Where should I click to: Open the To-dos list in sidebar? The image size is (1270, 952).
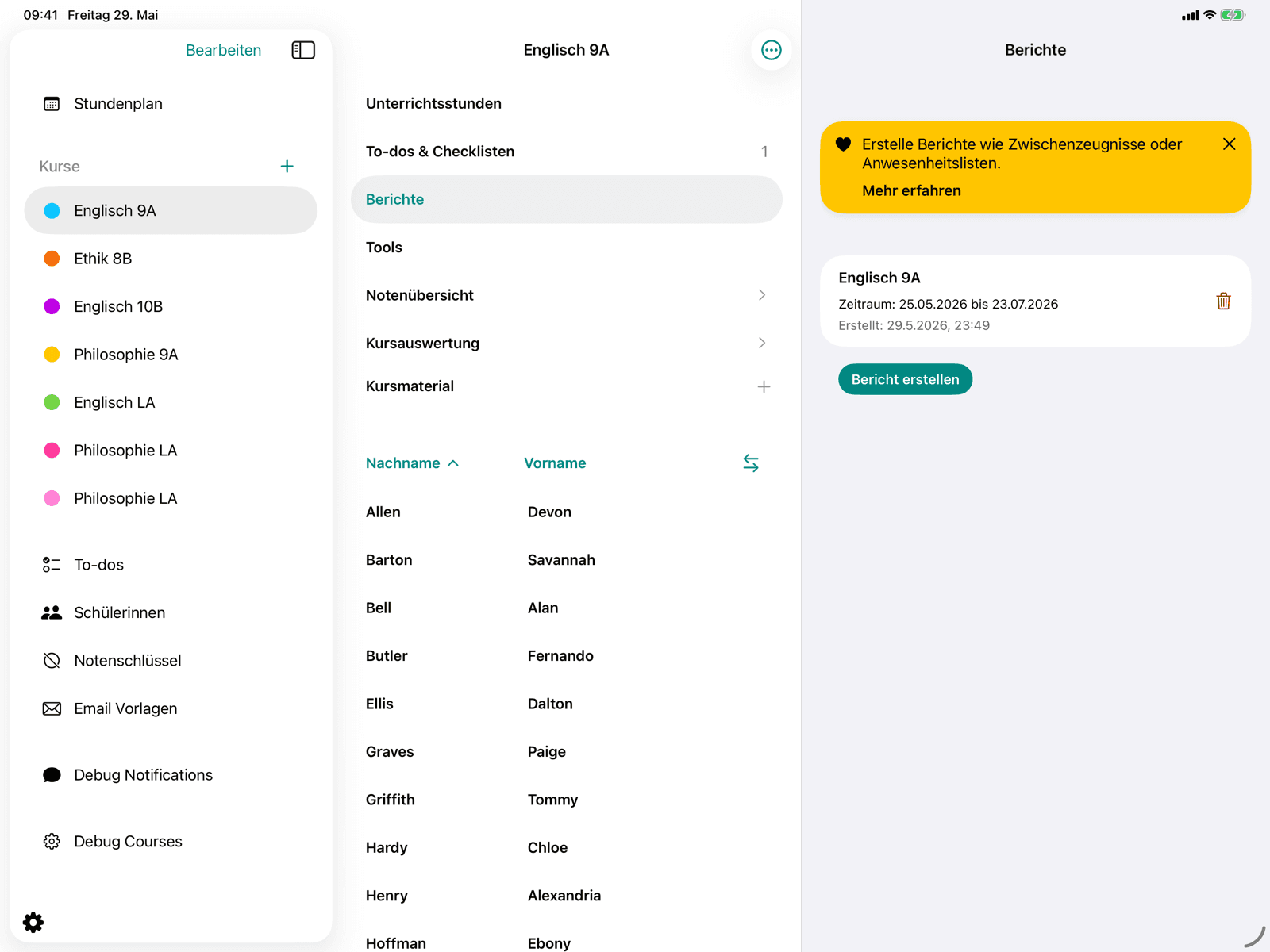(171, 565)
